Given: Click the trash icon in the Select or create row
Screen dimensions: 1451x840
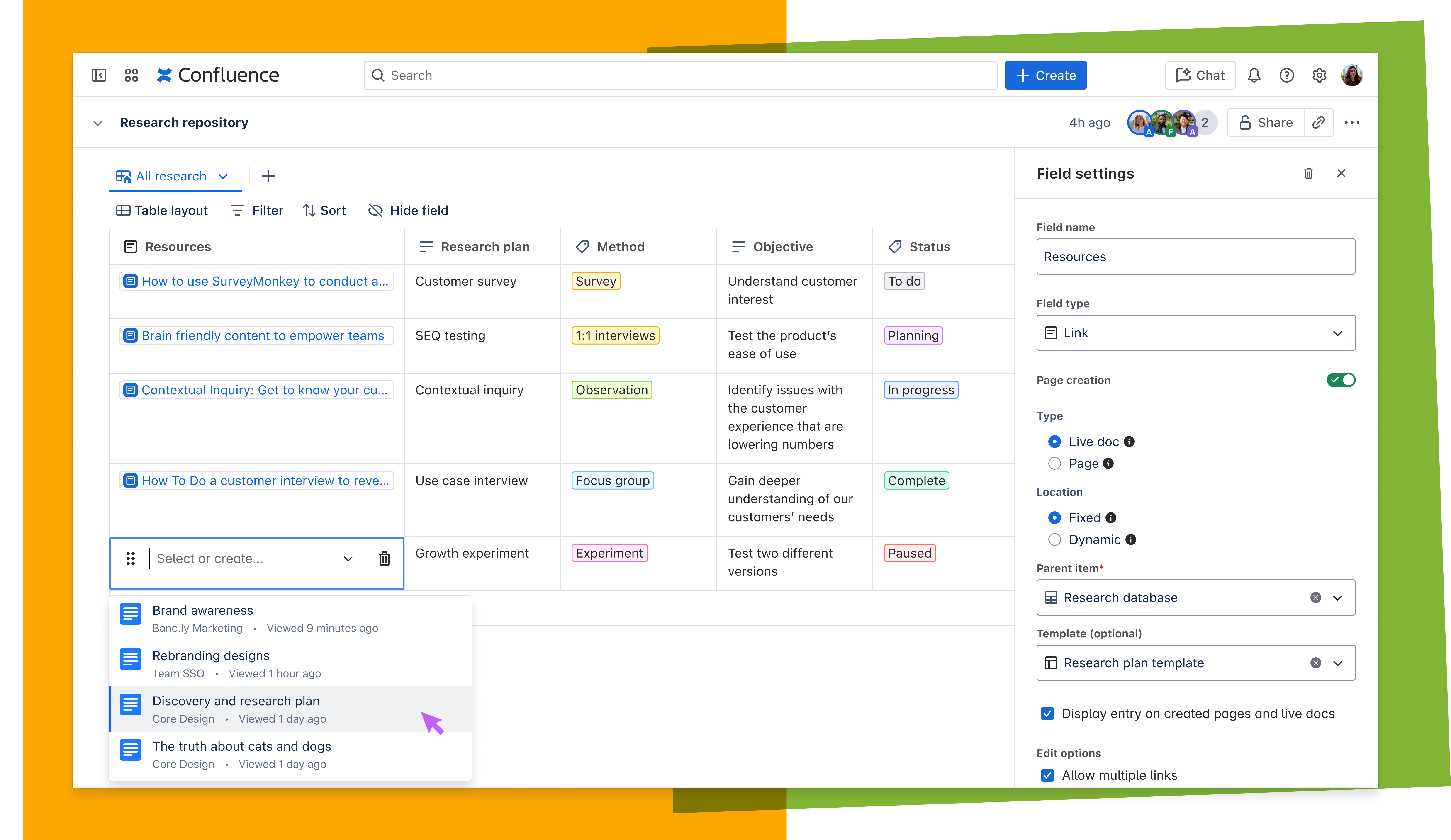Looking at the screenshot, I should (384, 558).
